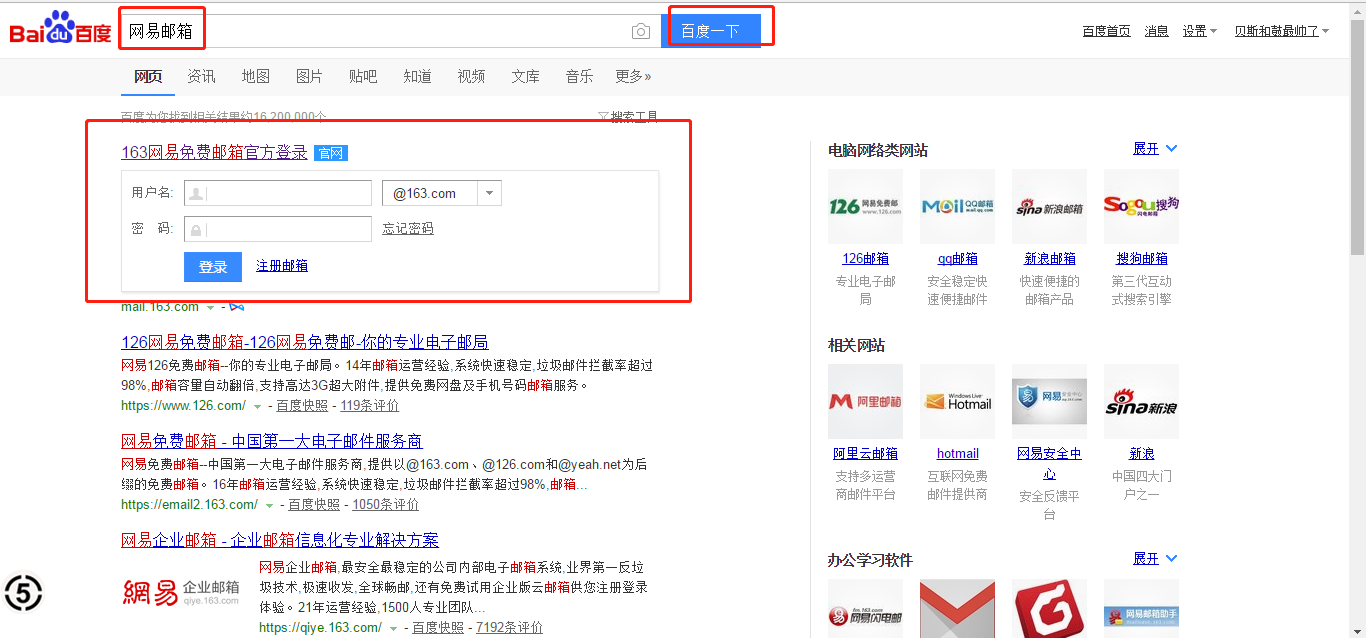Screen dimensions: 1366x638
Task: Expand the 设置 dropdown menu
Action: pyautogui.click(x=1199, y=31)
